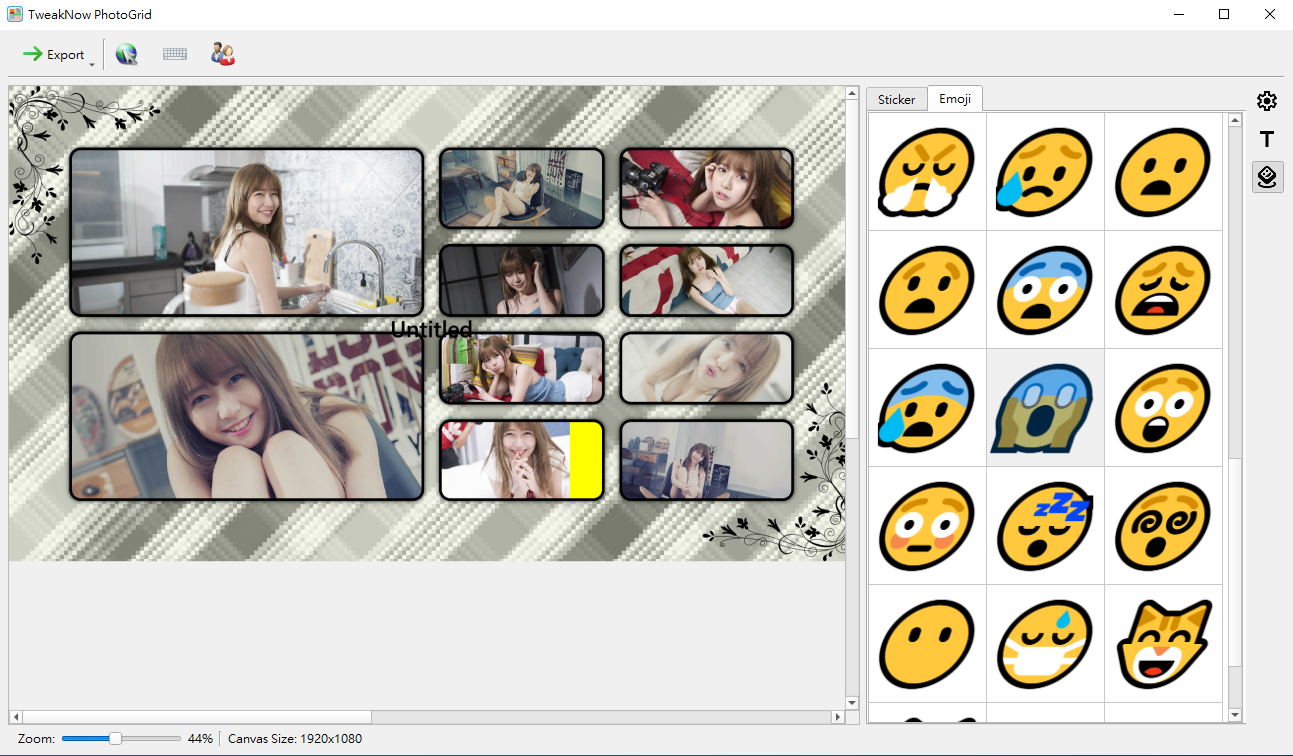Image resolution: width=1293 pixels, height=756 pixels.
Task: Open the settings gear panel
Action: [x=1267, y=101]
